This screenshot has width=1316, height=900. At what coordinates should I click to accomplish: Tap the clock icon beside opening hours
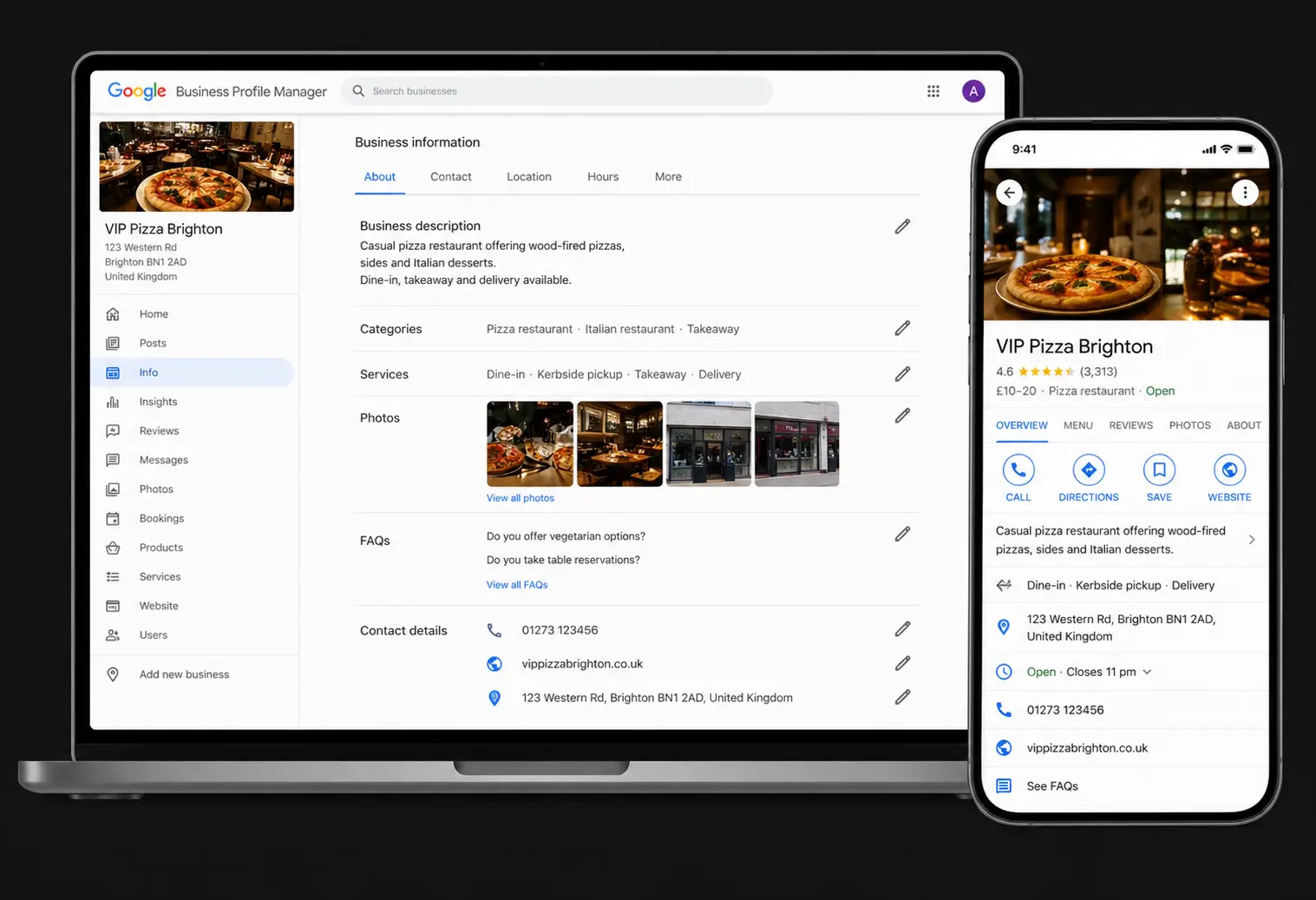[x=1004, y=672]
